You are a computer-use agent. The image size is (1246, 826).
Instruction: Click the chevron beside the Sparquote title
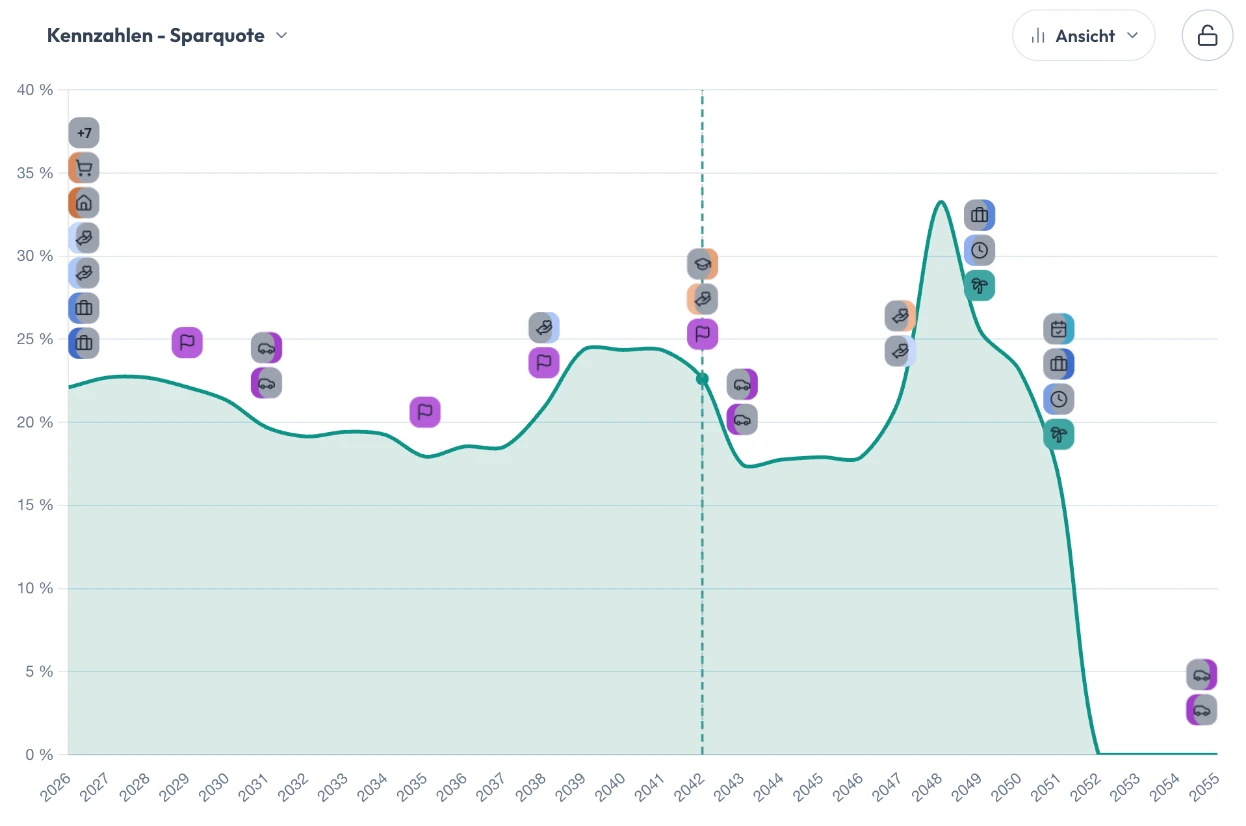(282, 35)
